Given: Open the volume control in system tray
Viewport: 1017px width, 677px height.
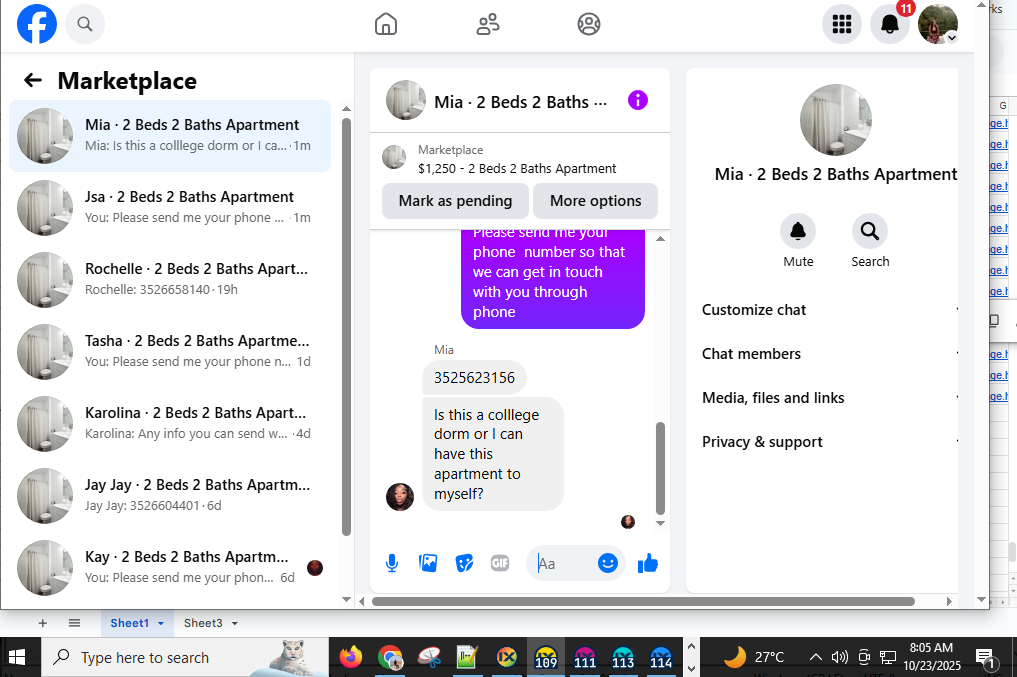Looking at the screenshot, I should [x=839, y=658].
